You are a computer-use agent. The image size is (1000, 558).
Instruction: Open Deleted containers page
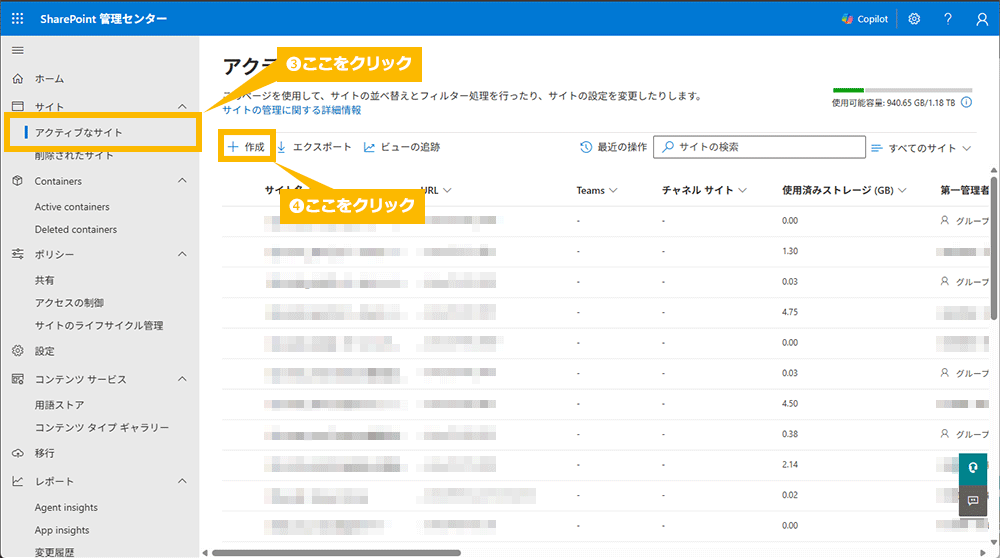click(76, 230)
